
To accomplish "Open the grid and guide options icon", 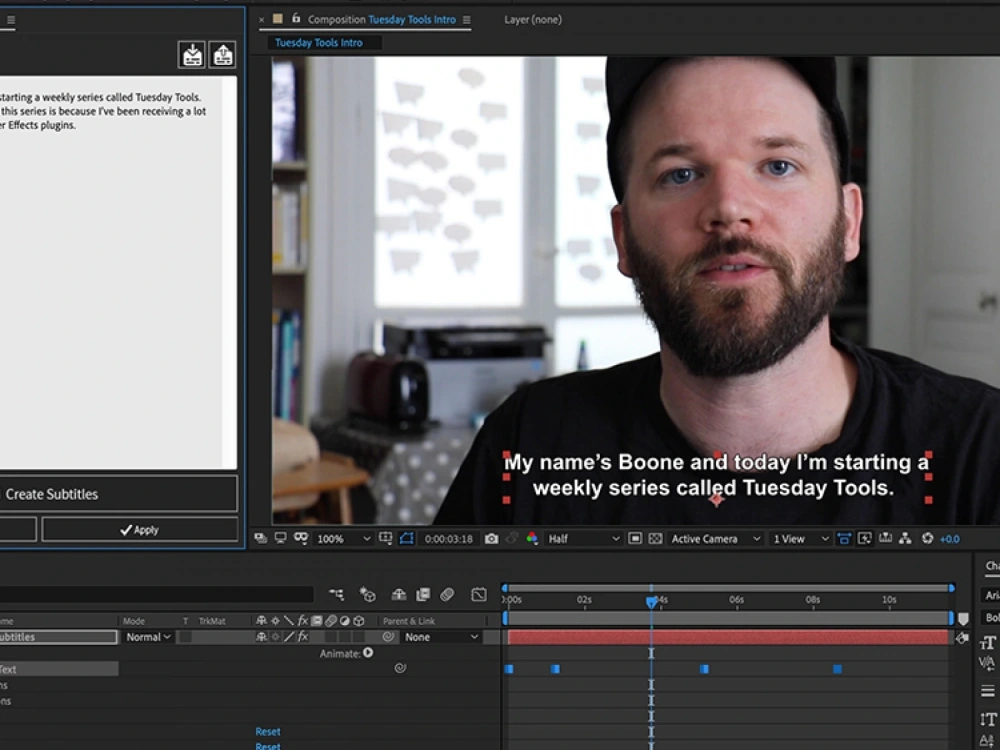I will pos(386,538).
